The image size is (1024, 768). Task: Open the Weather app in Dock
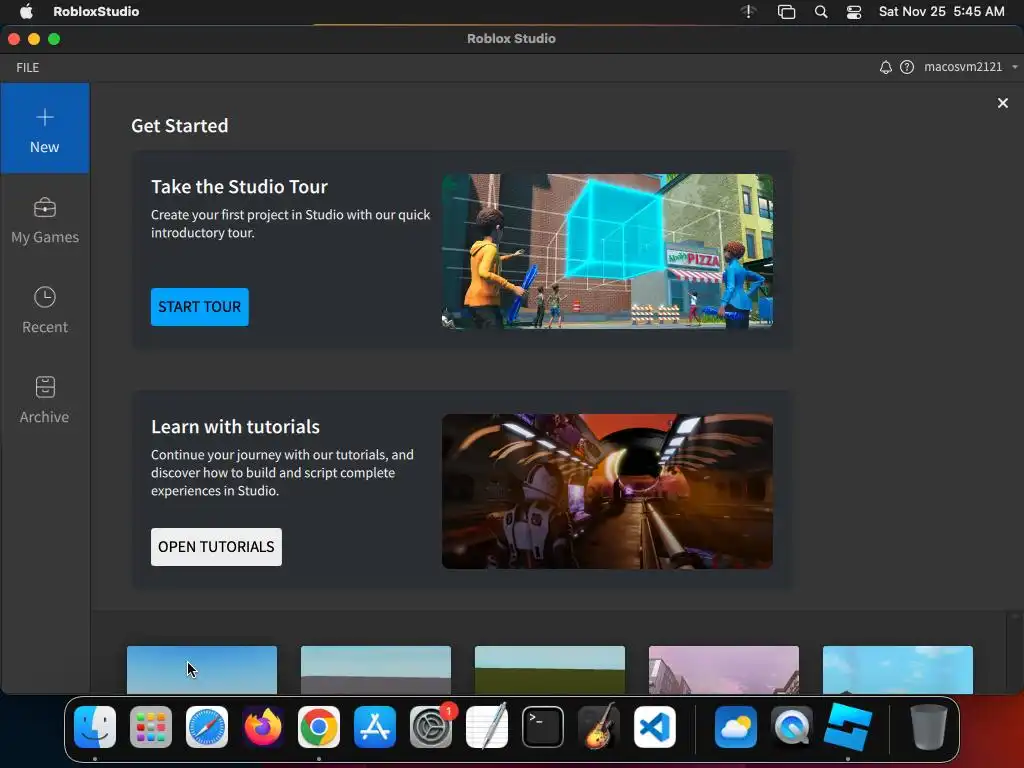click(736, 727)
